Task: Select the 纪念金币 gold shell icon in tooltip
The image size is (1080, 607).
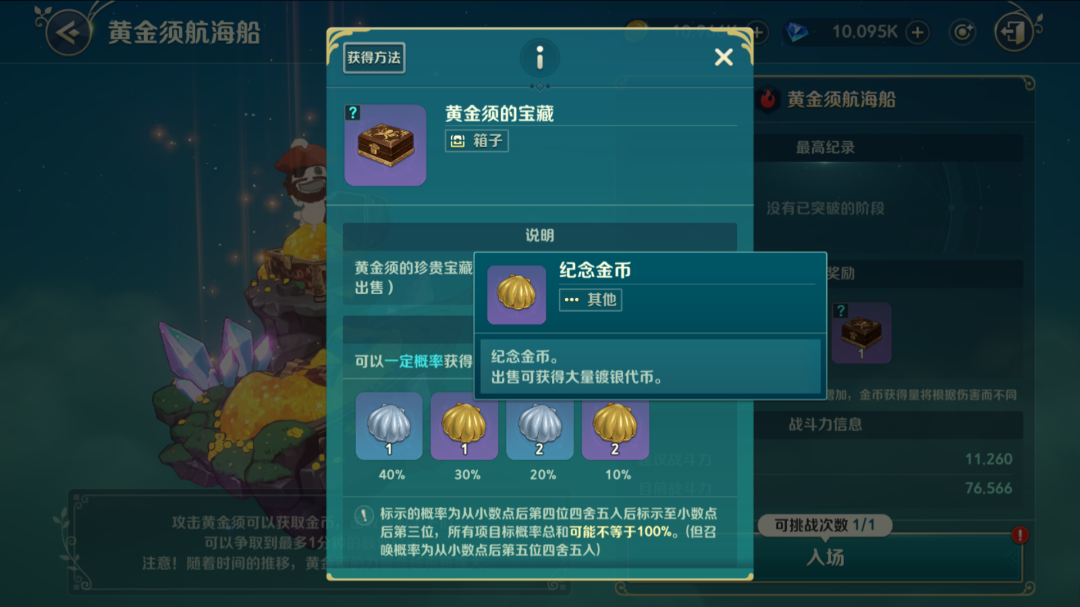Action: [516, 295]
